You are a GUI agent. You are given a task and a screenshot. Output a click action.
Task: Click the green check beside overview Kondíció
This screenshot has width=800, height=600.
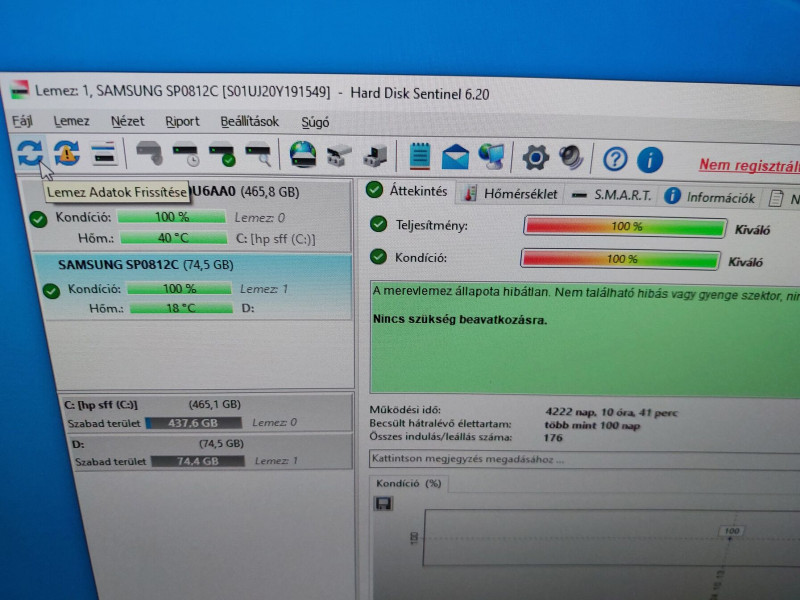[378, 256]
